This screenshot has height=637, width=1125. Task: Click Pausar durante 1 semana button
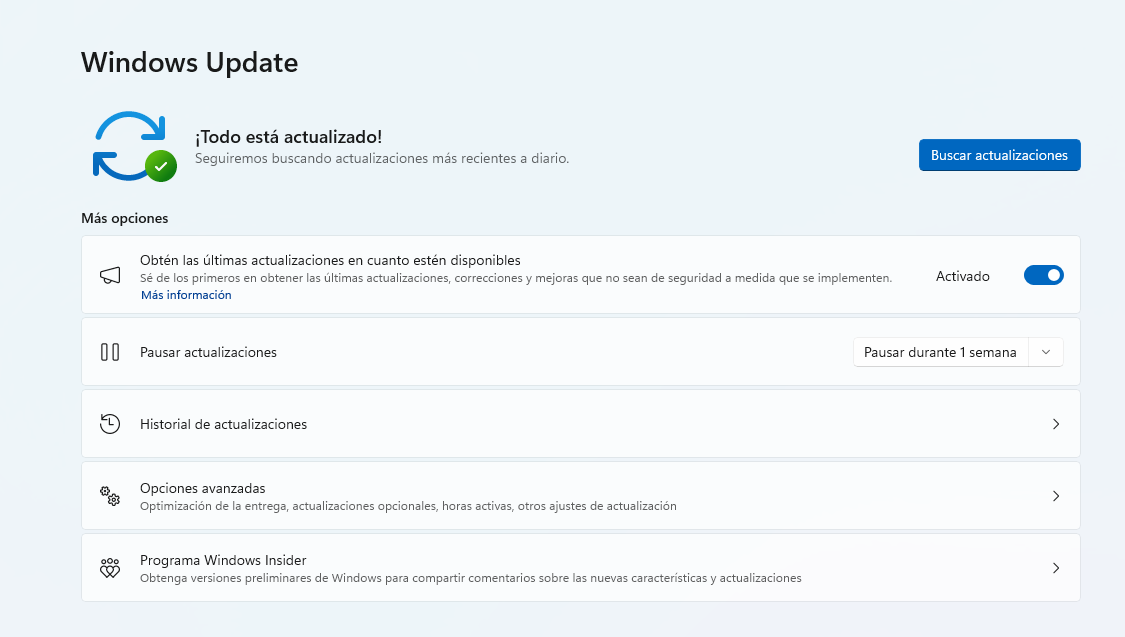point(941,352)
